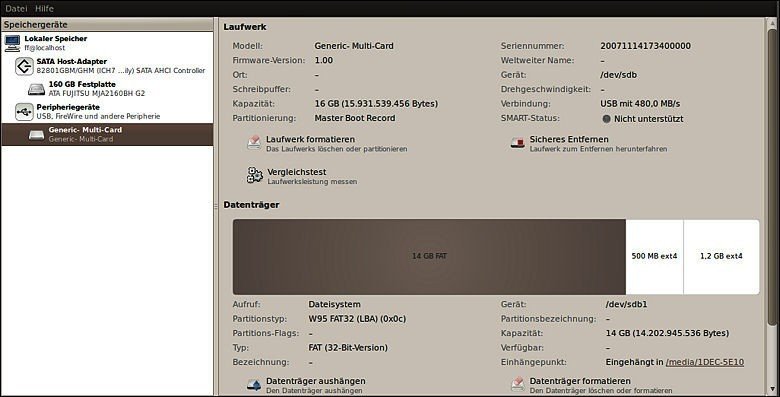Click FAT (32-Bit-Version) value
The height and width of the screenshot is (397, 780).
pos(348,347)
